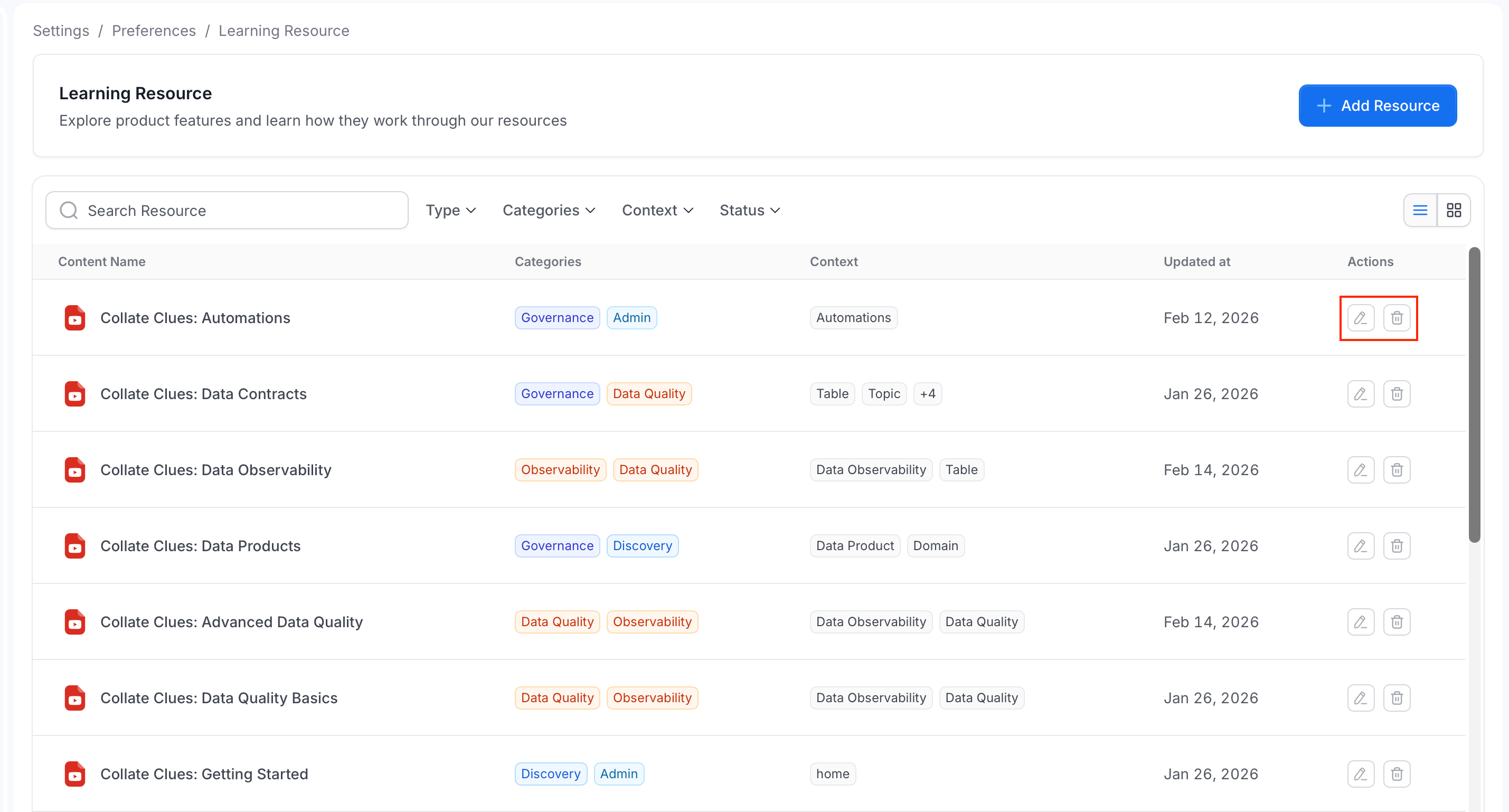
Task: Open the Collate Clues: Data Observability title
Action: pyautogui.click(x=215, y=470)
